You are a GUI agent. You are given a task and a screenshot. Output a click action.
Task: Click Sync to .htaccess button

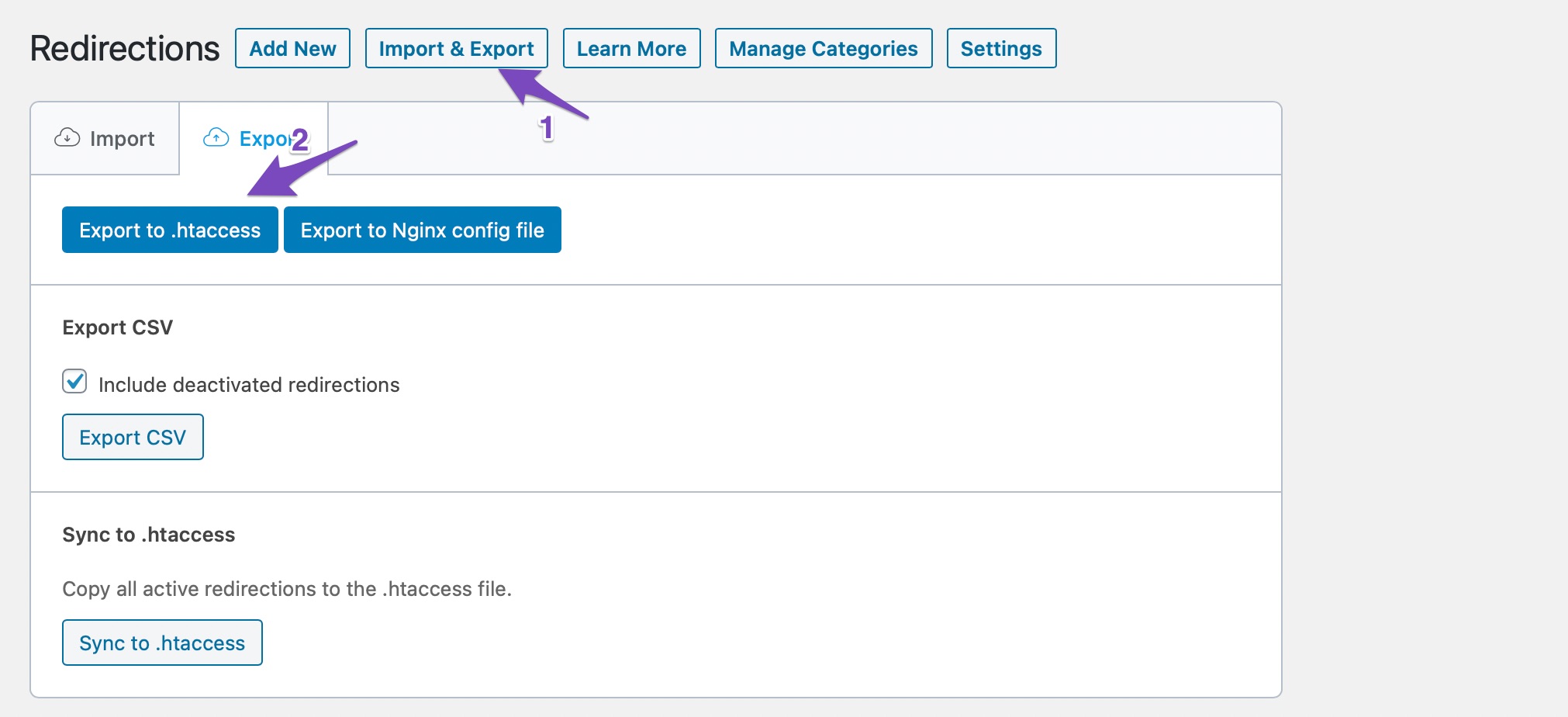pyautogui.click(x=162, y=643)
